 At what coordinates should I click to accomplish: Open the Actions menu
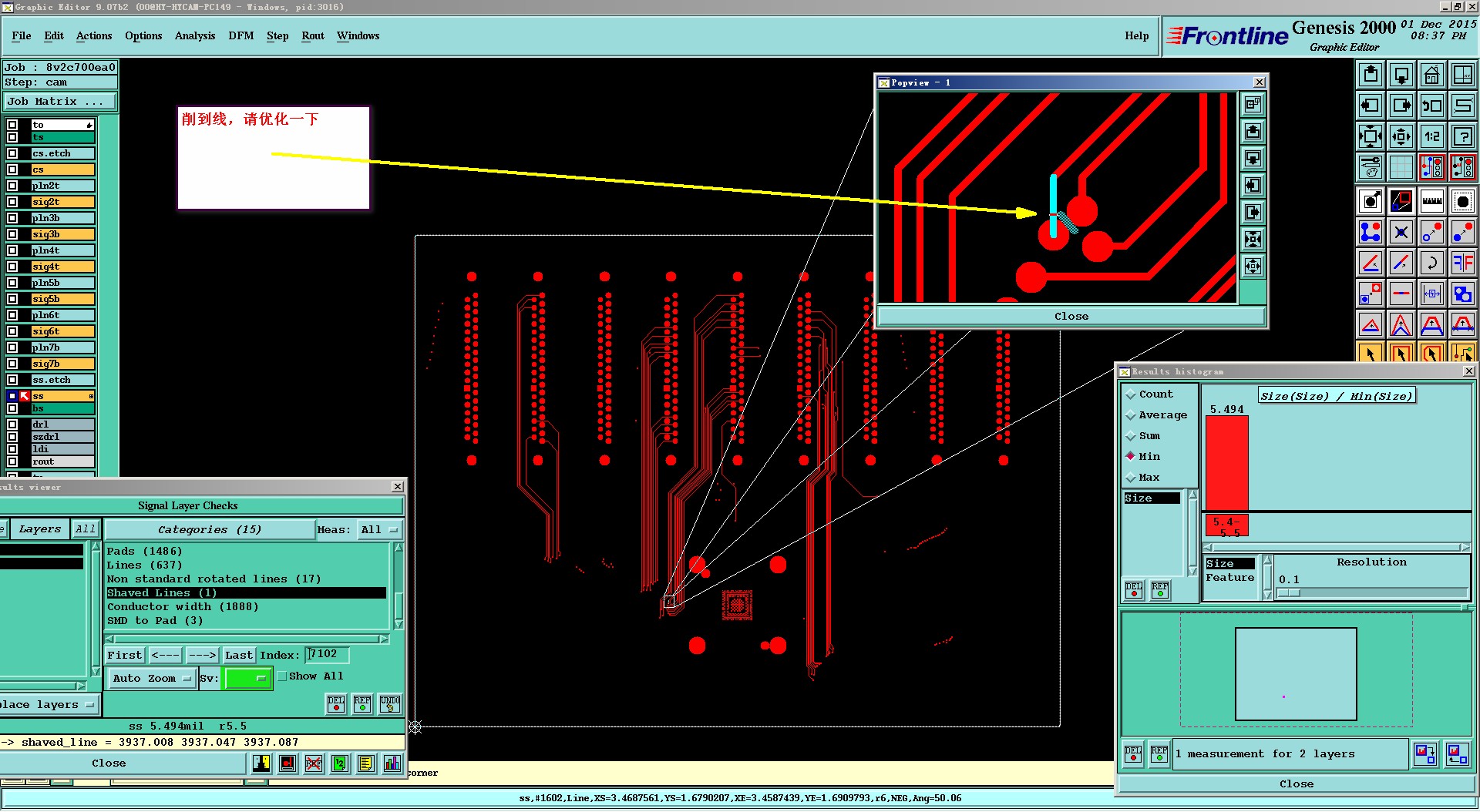tap(94, 35)
